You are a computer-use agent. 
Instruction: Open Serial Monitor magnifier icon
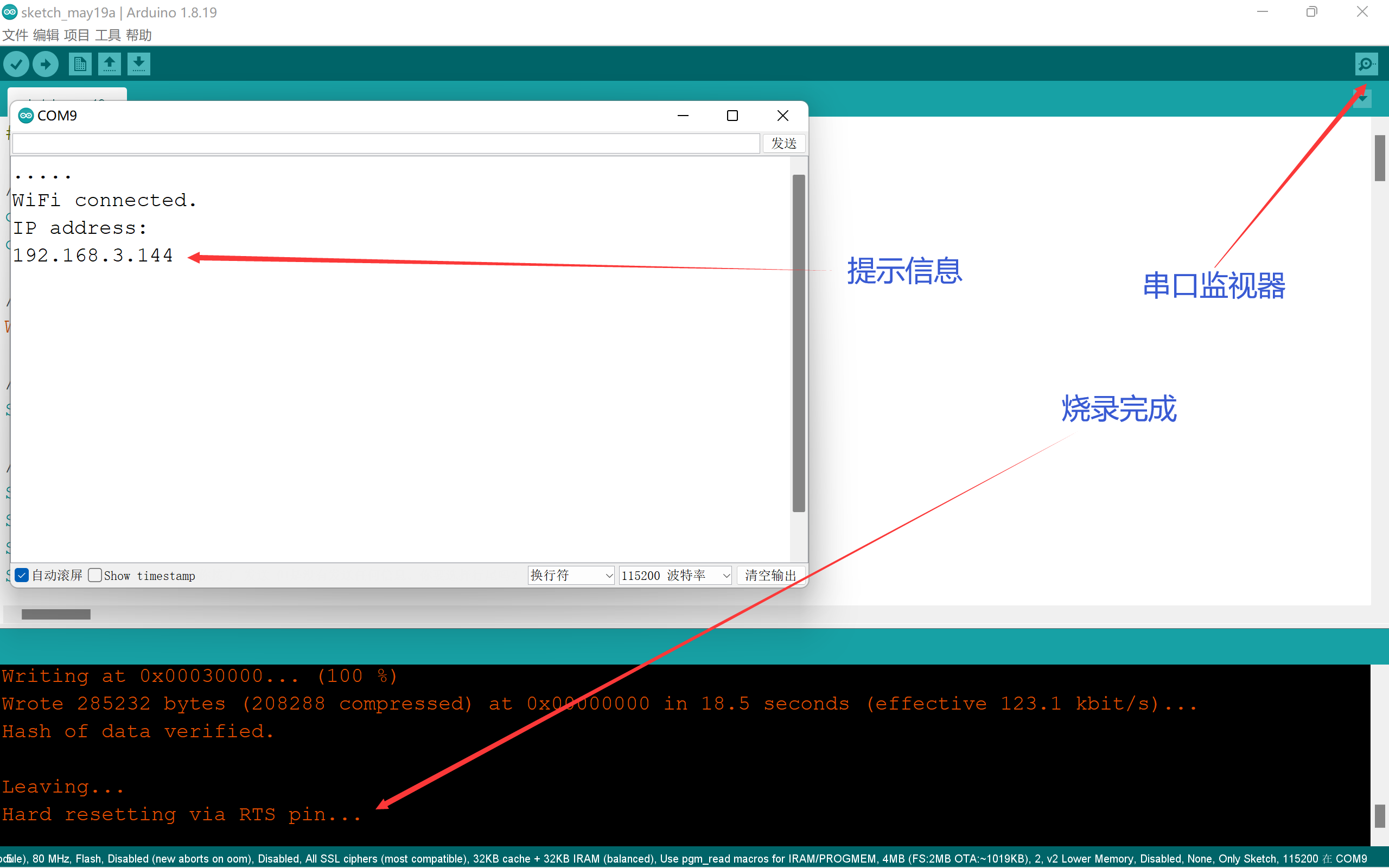(x=1366, y=63)
